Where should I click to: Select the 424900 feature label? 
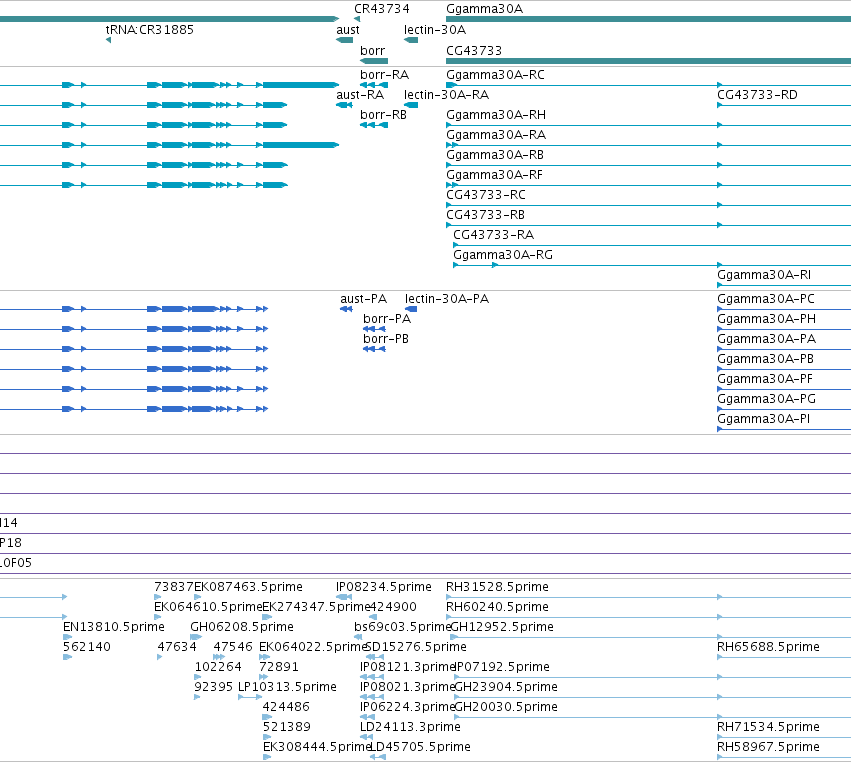[x=393, y=607]
